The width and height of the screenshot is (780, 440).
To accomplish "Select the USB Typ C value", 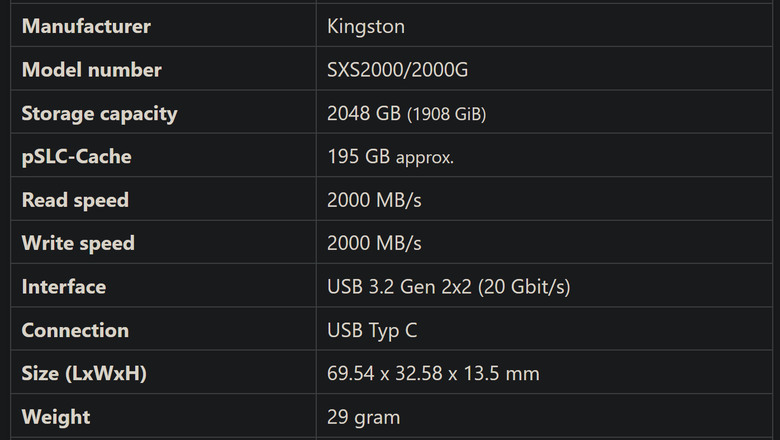I will click(x=372, y=331).
